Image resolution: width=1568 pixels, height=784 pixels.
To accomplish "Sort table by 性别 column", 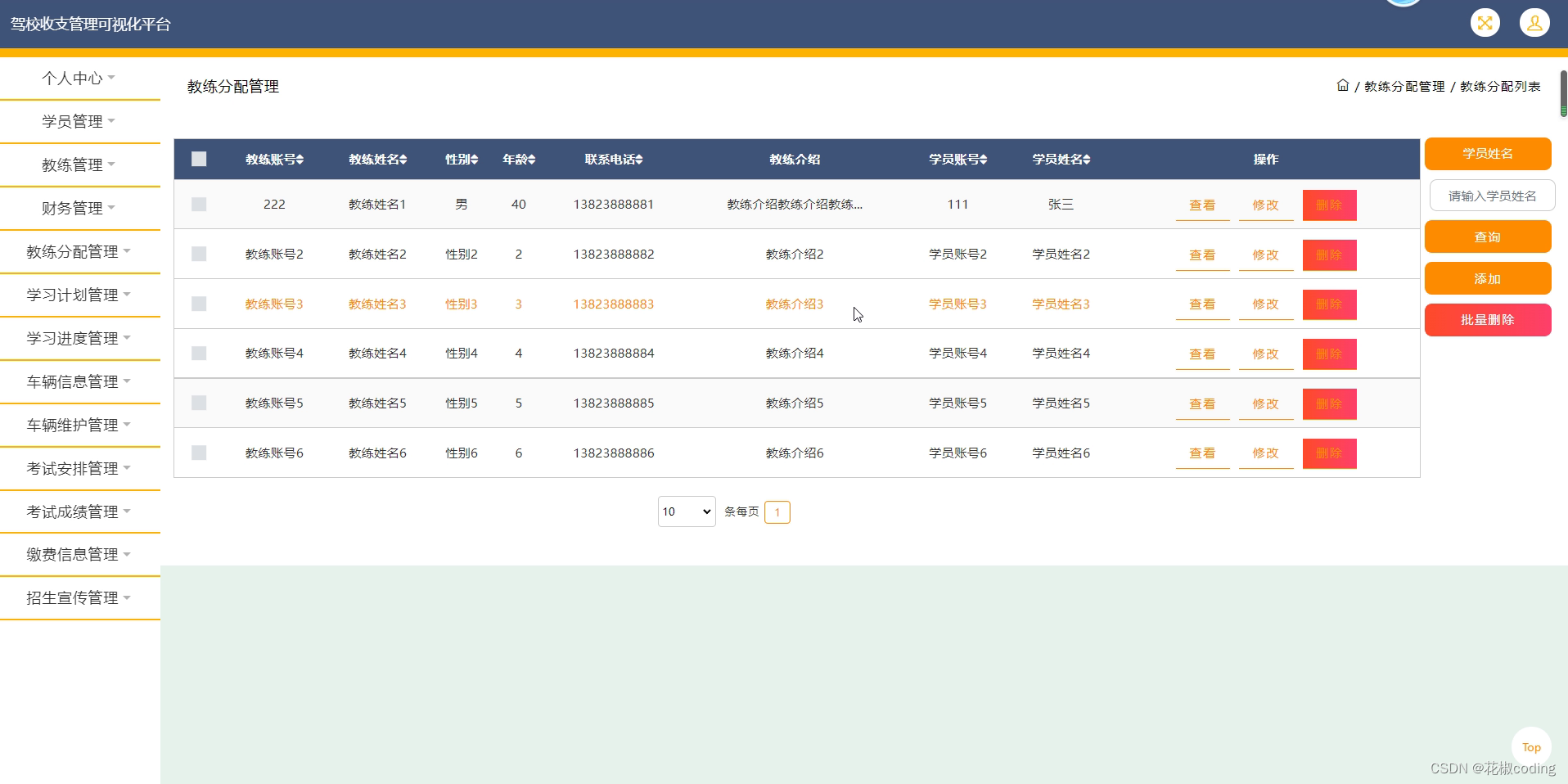I will coord(462,160).
